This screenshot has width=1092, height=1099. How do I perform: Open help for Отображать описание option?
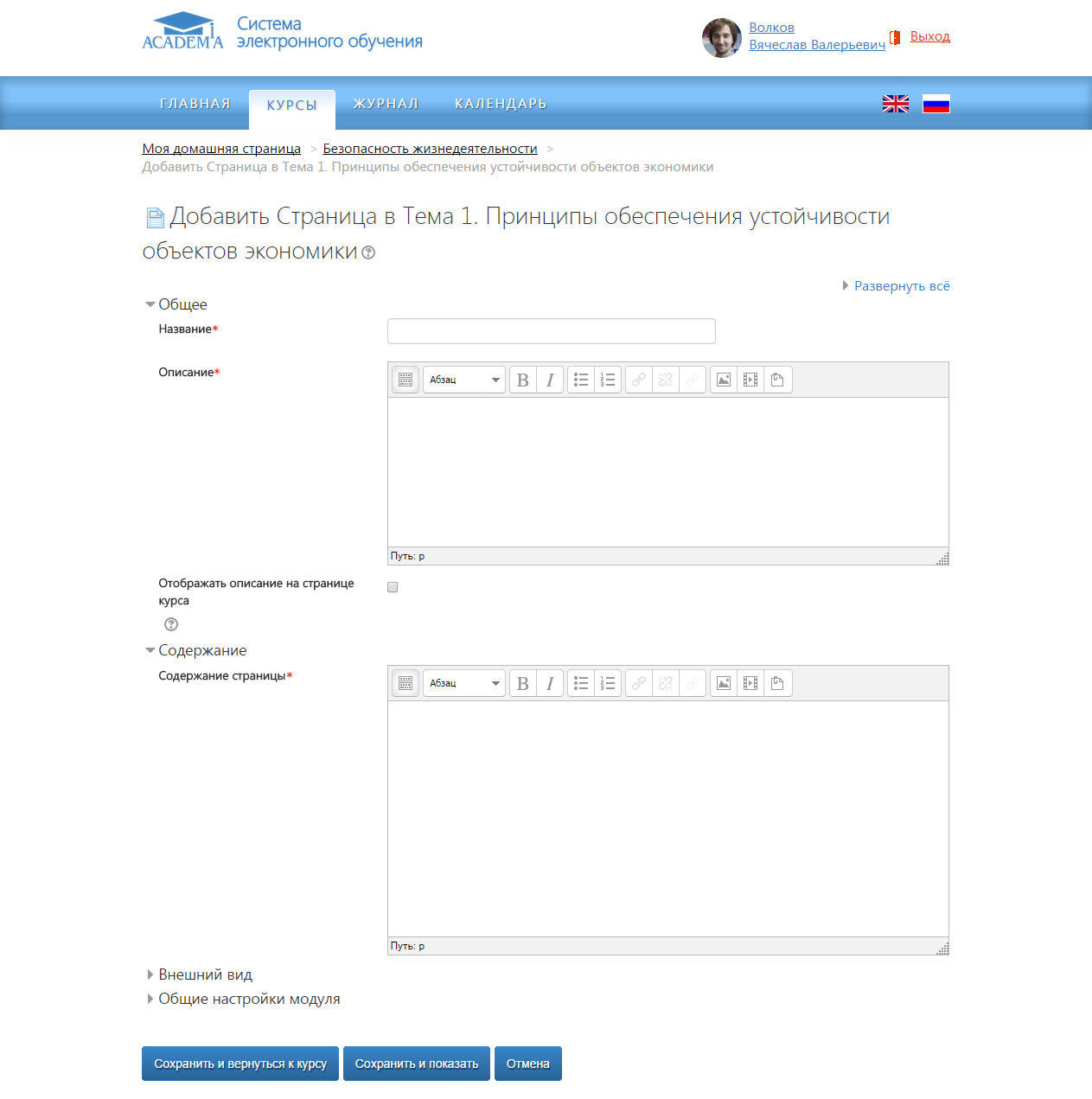click(171, 624)
